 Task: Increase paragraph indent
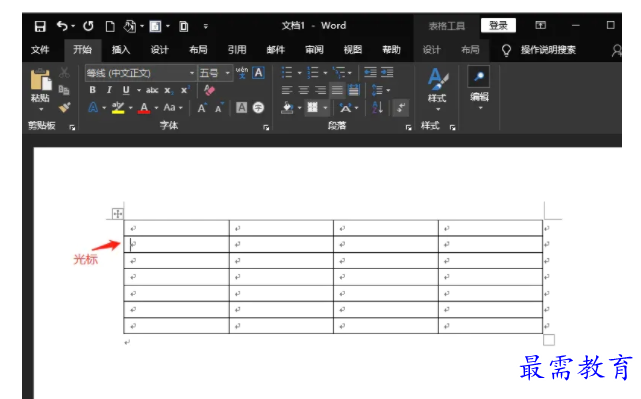tap(387, 73)
